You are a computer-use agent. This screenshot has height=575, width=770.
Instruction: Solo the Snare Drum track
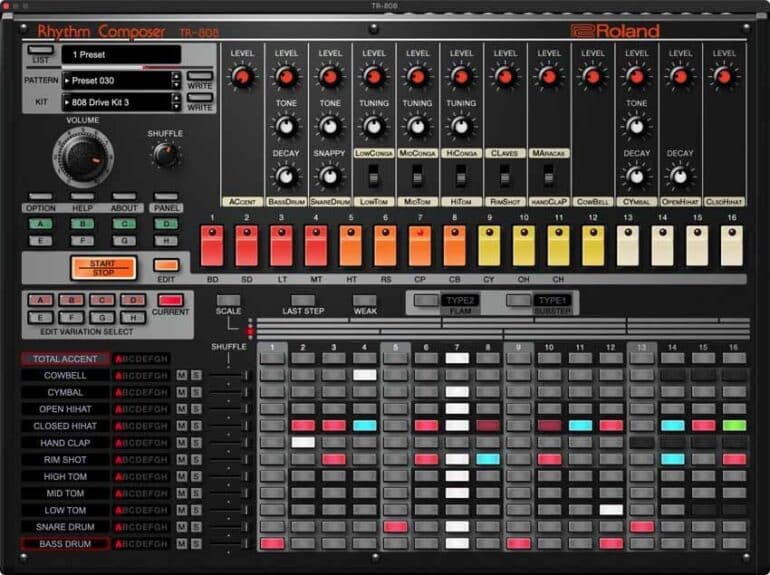[x=196, y=526]
